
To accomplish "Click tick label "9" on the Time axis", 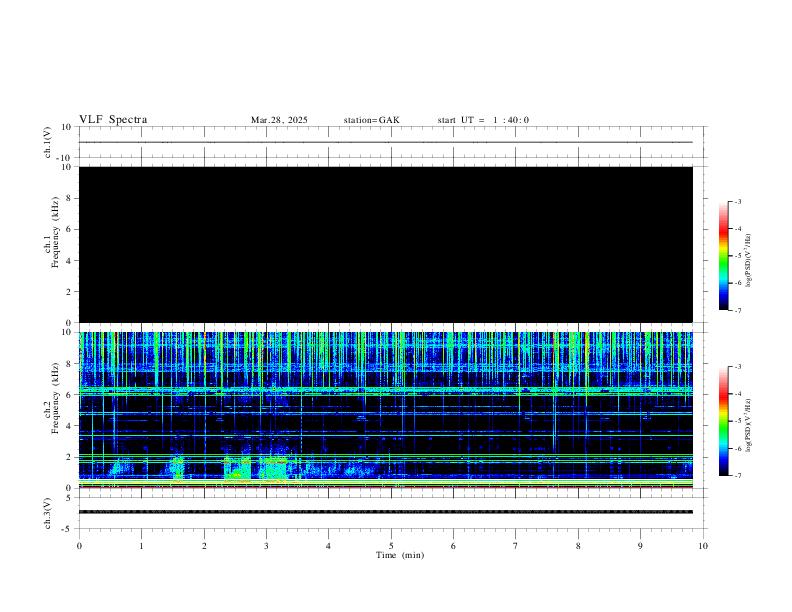I will pyautogui.click(x=640, y=546).
